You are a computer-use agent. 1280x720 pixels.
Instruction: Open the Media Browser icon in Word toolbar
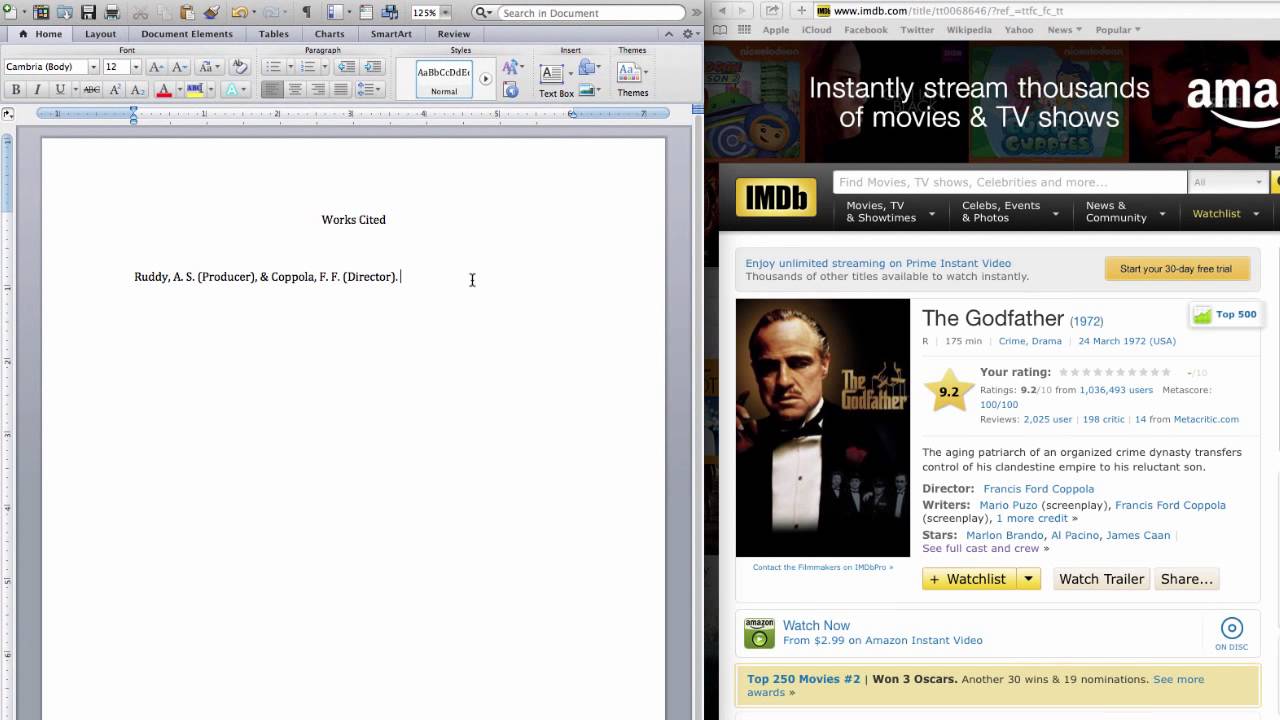[x=390, y=12]
